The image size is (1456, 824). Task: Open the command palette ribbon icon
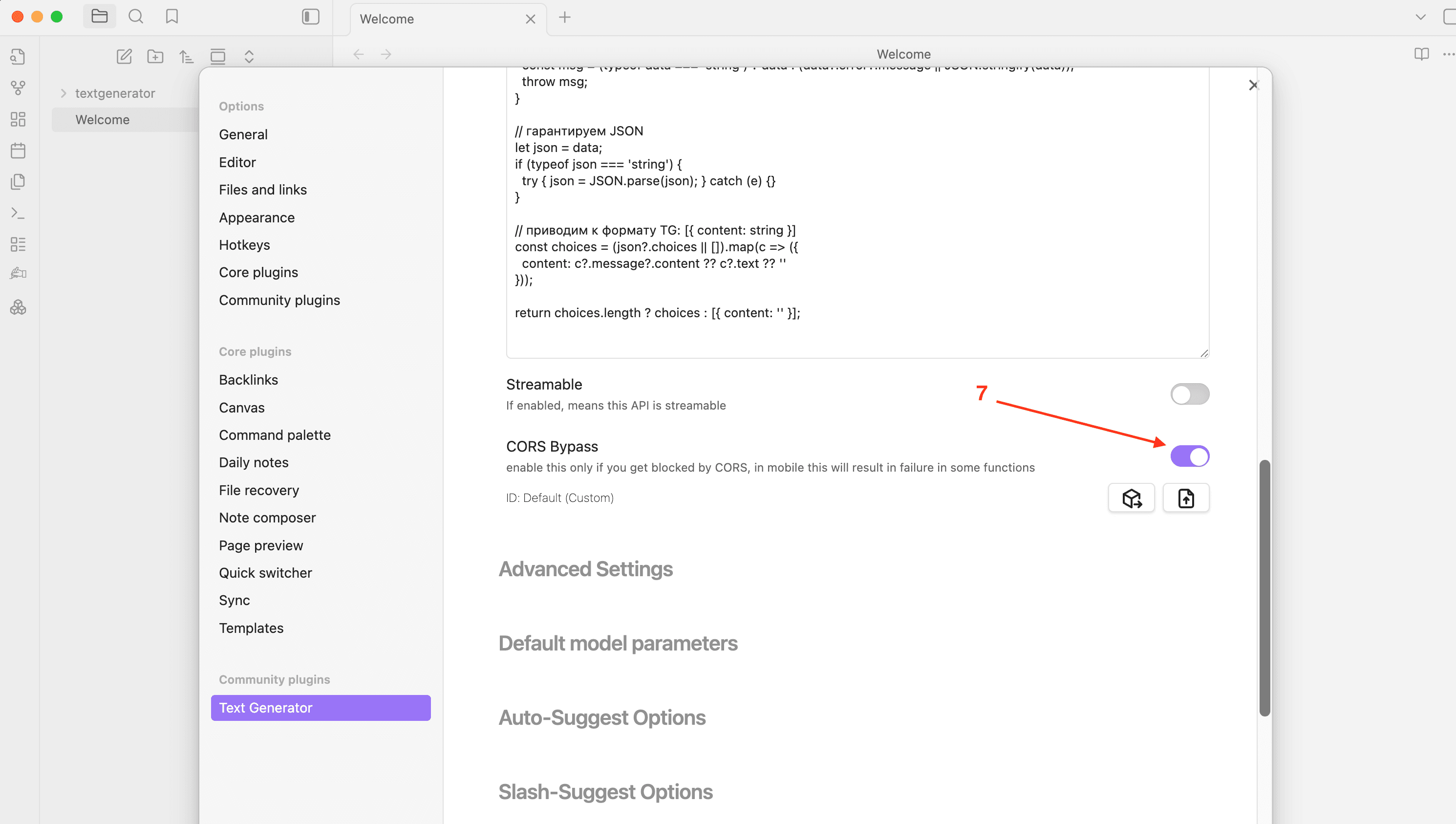(x=18, y=214)
